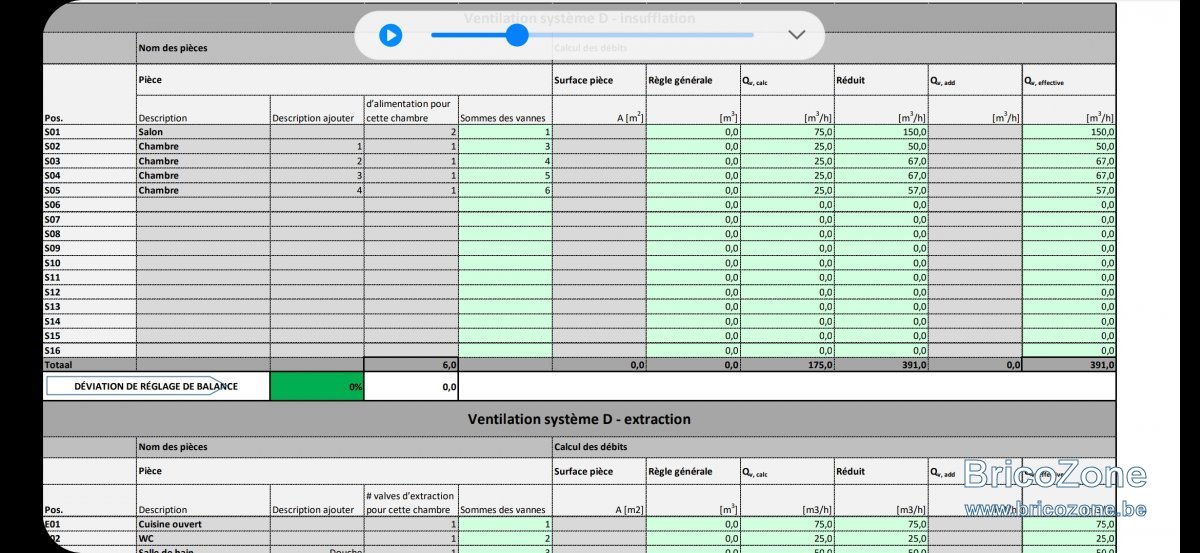Click the Ventilation système D - extraction title
The width and height of the screenshot is (1200, 553).
579,419
